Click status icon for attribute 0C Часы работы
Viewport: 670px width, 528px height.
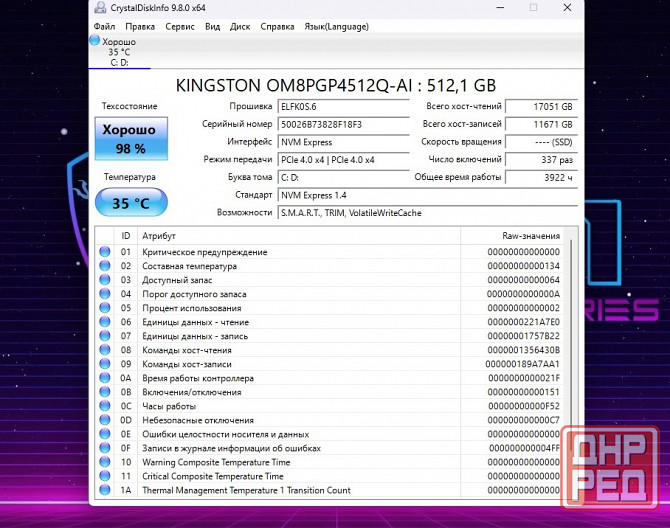pyautogui.click(x=105, y=406)
